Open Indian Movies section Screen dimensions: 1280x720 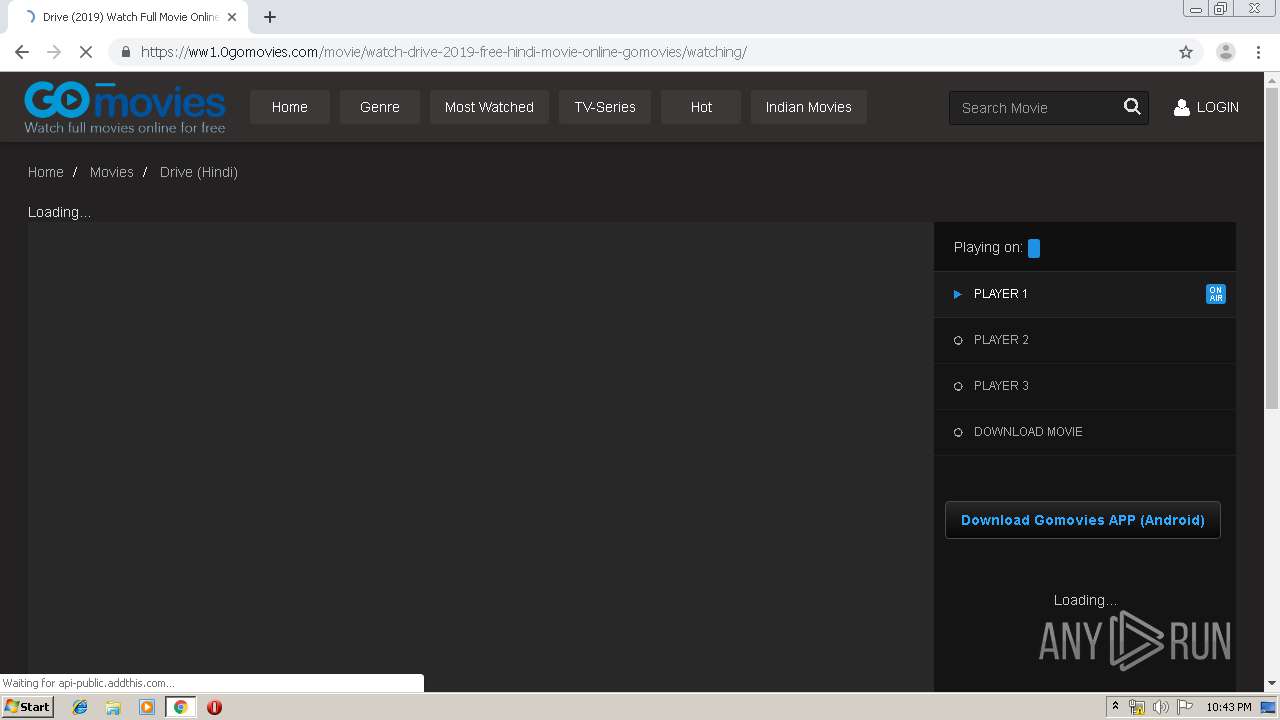(x=809, y=107)
